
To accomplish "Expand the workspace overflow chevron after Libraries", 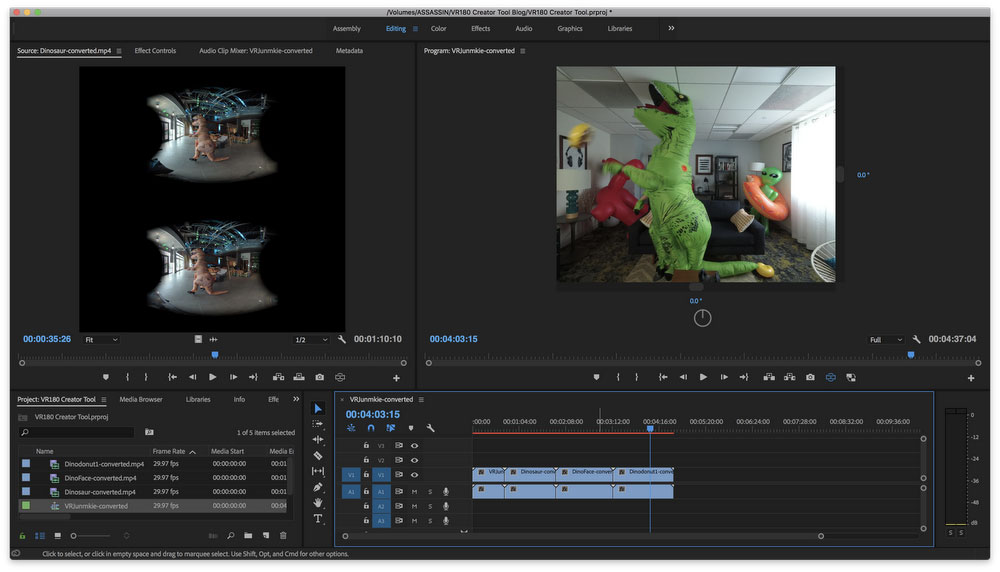I will [671, 28].
